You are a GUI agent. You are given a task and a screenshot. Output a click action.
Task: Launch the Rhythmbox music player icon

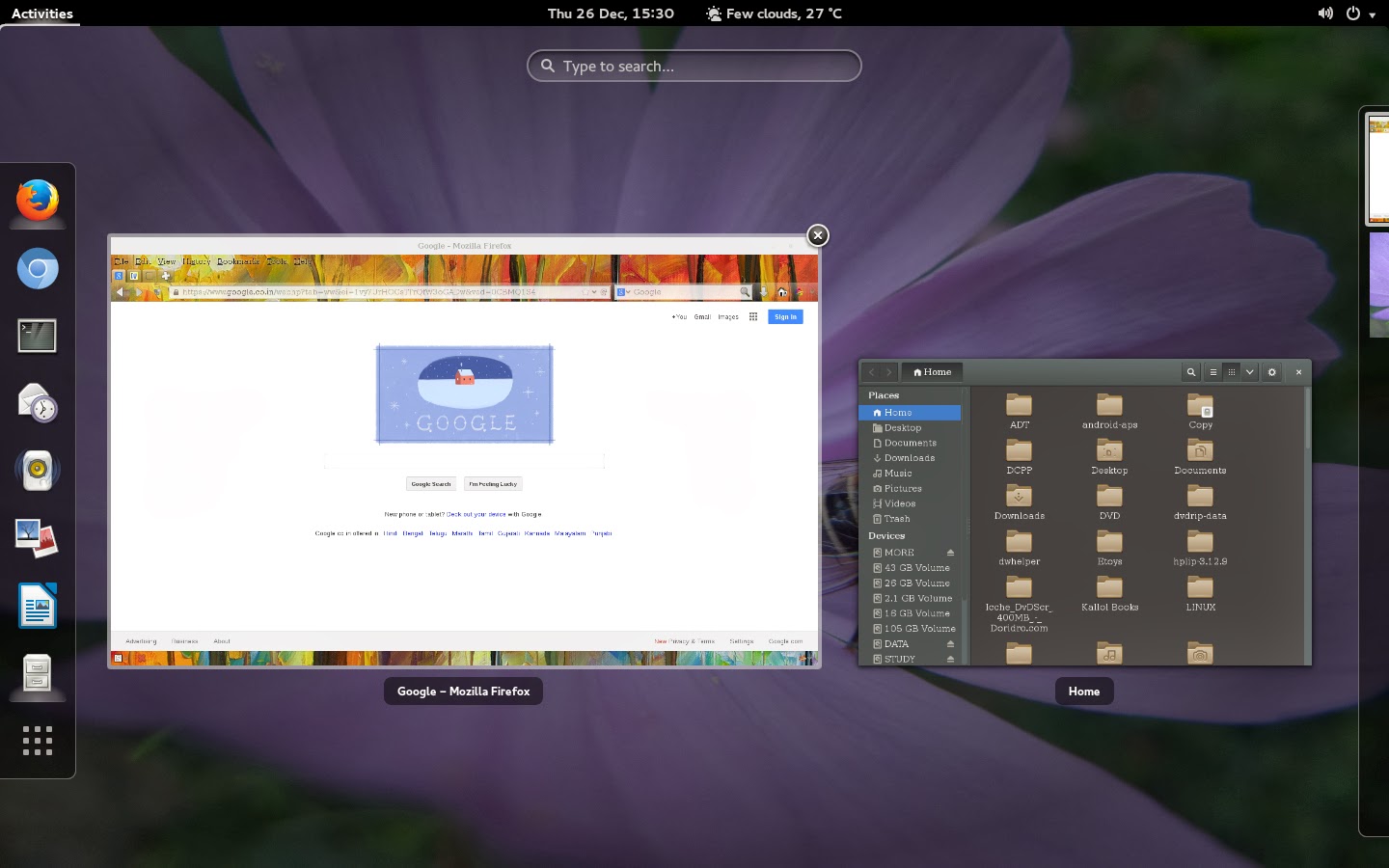(38, 471)
